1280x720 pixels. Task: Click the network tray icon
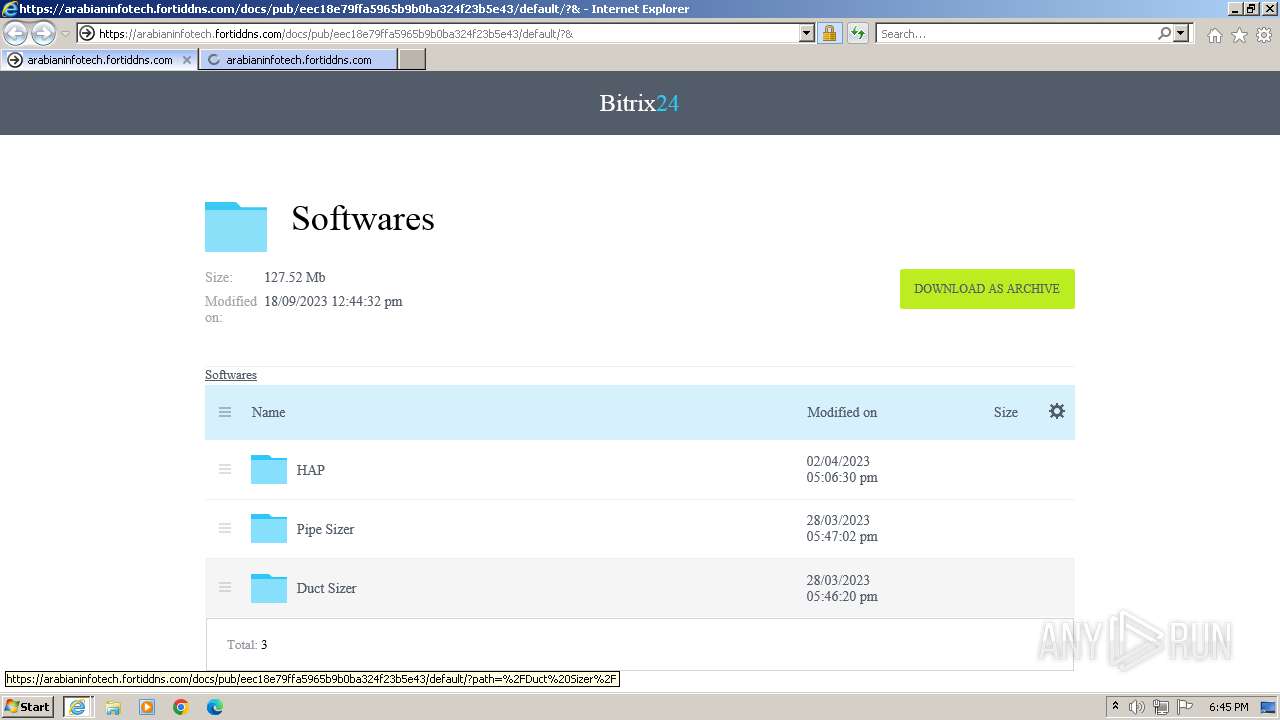pos(1161,707)
